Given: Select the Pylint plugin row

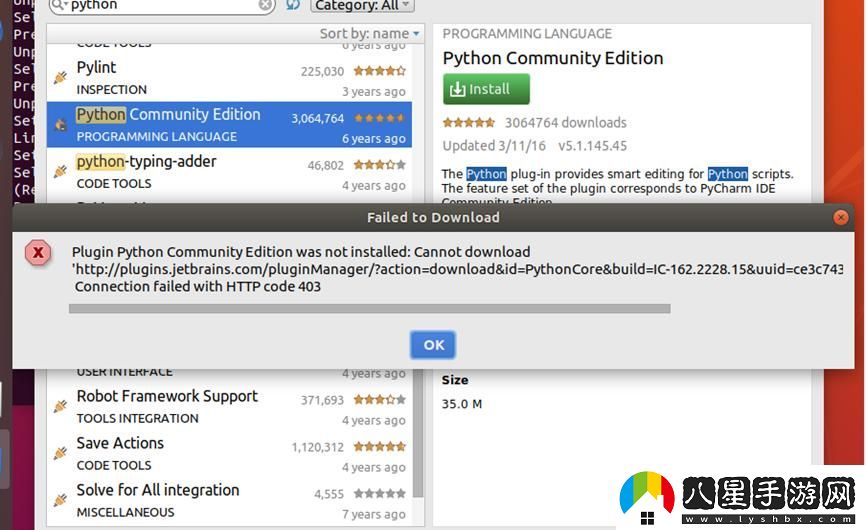Looking at the screenshot, I should [229, 79].
